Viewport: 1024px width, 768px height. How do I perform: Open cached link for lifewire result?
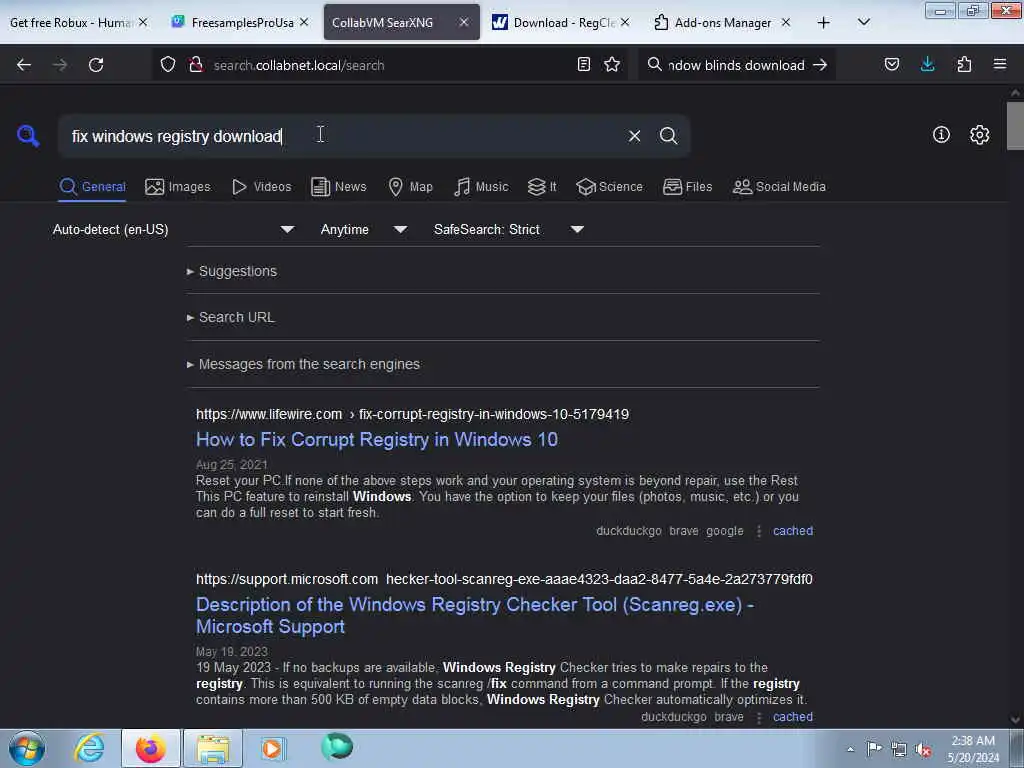(x=793, y=531)
